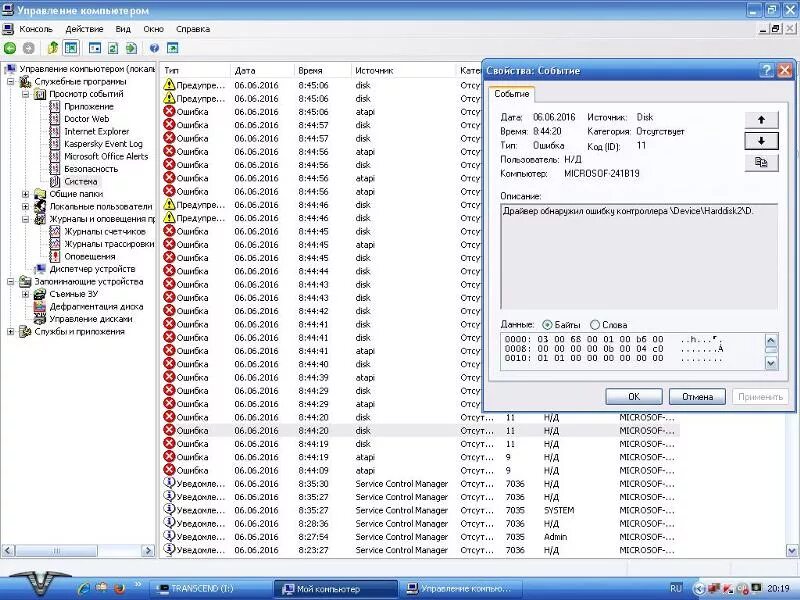Show the previous event with up arrow
Screen dimensions: 800x600
click(761, 120)
